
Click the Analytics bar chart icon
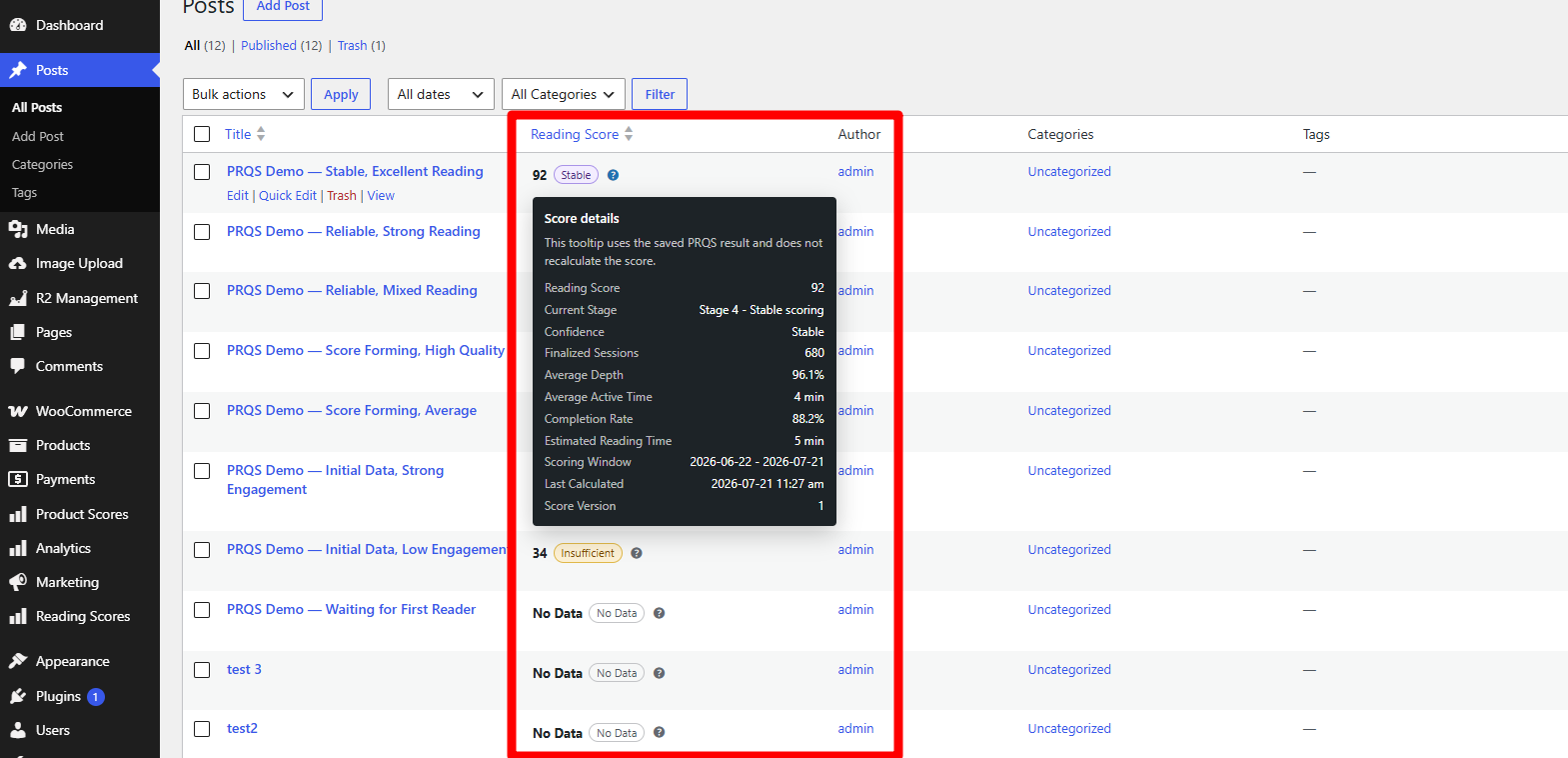(18, 548)
